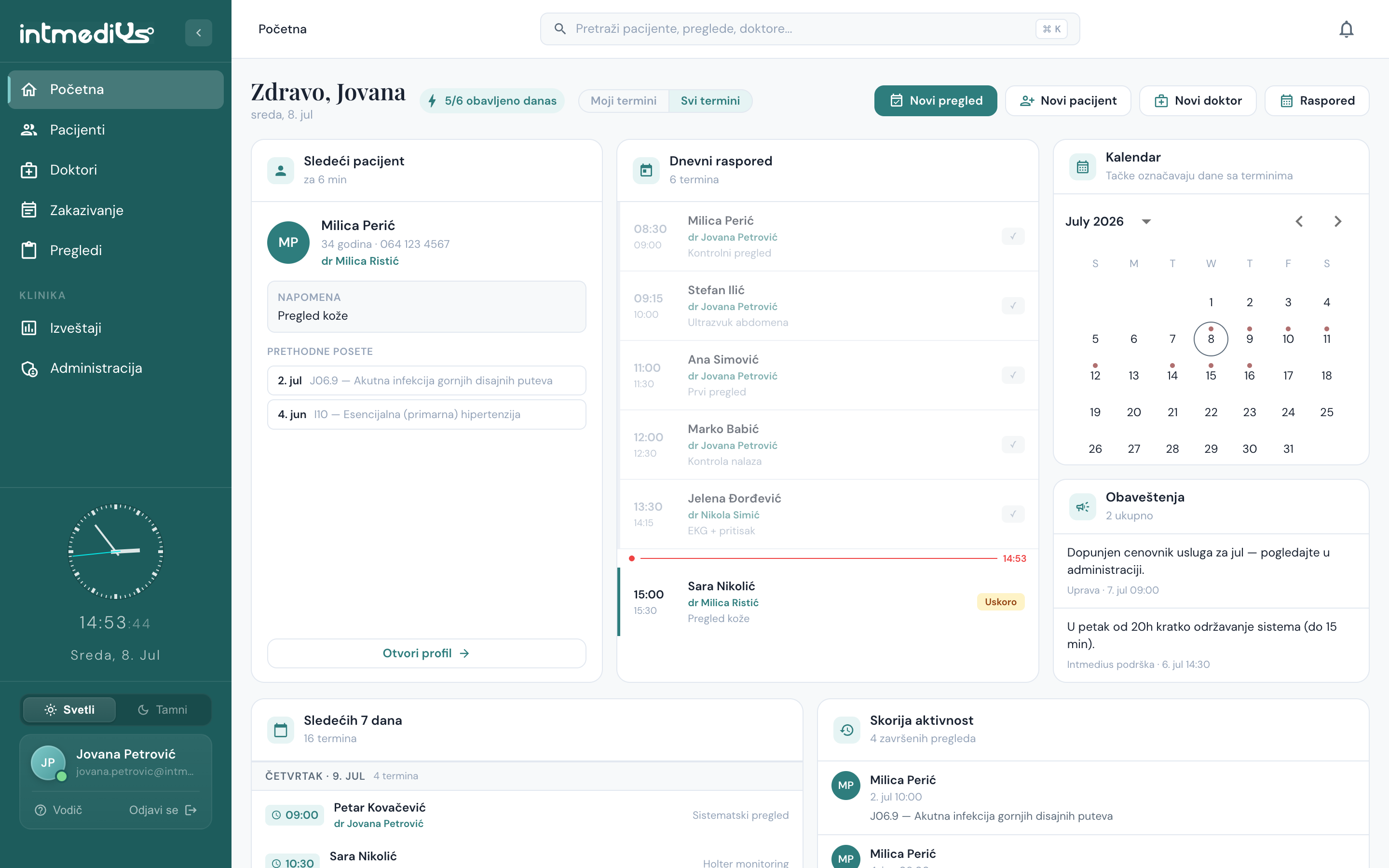Screen dimensions: 1389x868
Task: Open notifications bell
Action: pos(1346,29)
